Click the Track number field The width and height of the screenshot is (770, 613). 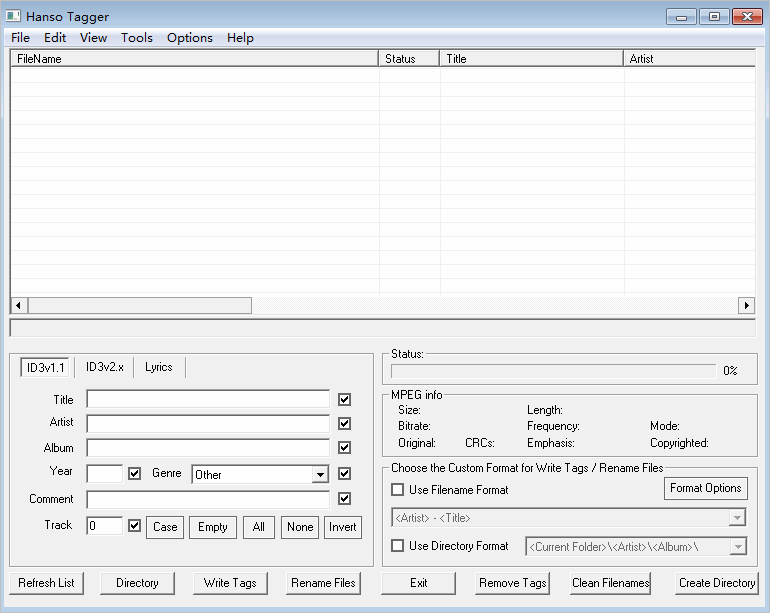pos(105,526)
